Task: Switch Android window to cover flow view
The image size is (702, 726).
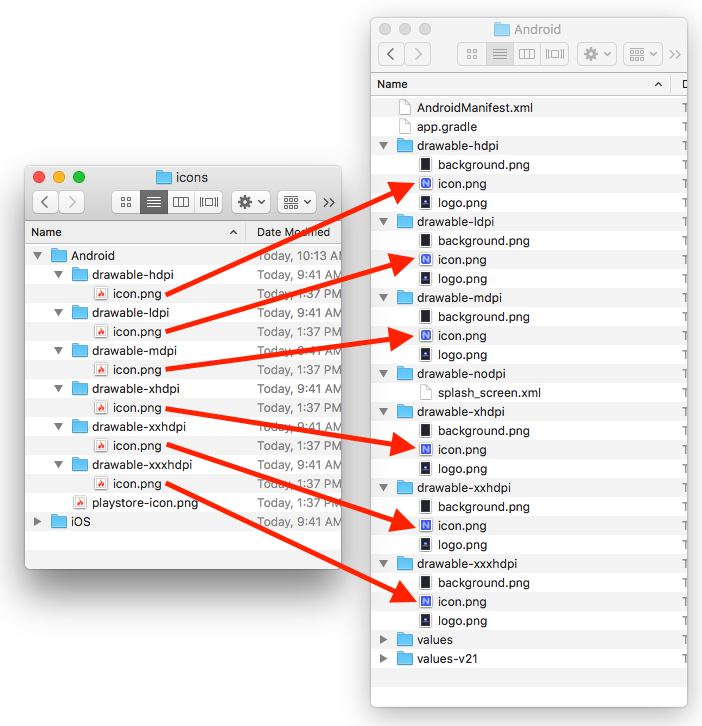Action: tap(555, 54)
